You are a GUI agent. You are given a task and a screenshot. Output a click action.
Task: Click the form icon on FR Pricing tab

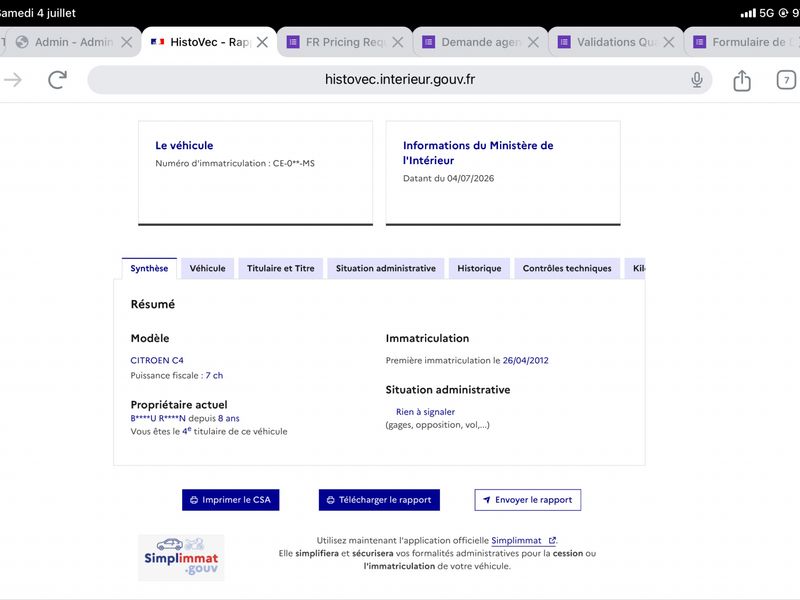click(293, 42)
